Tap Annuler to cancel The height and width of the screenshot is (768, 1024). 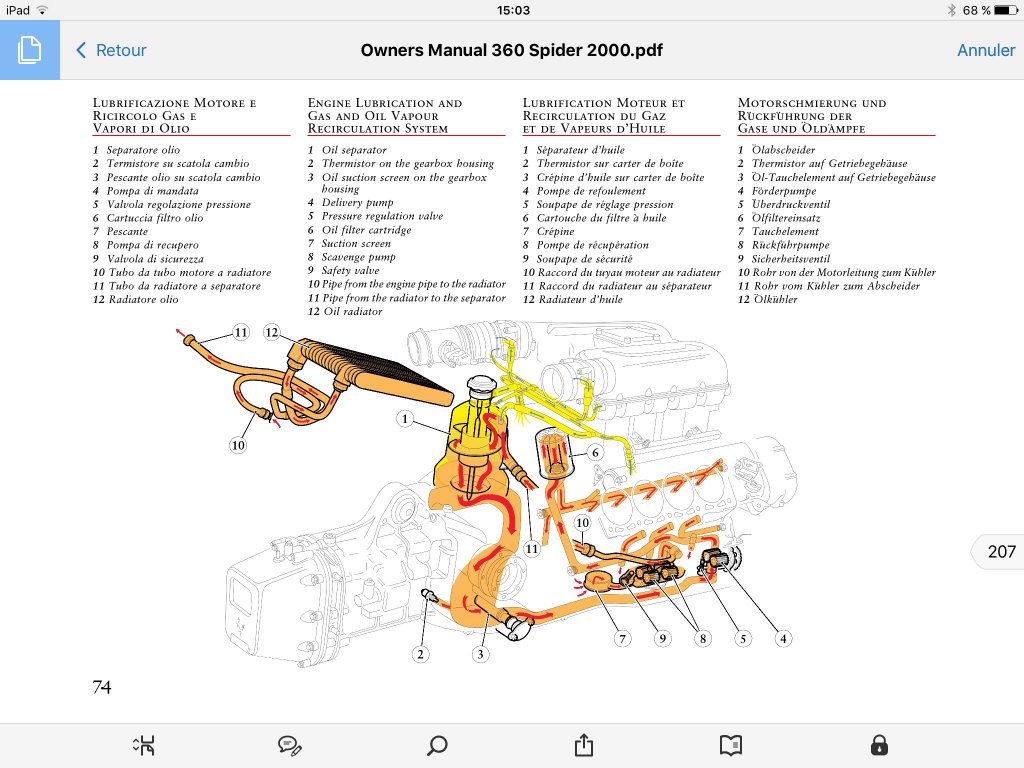(986, 50)
